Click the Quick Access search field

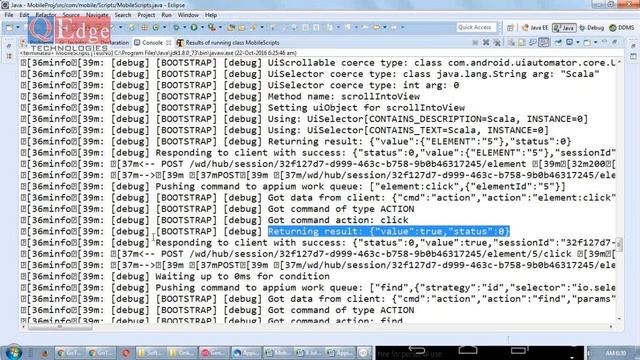tap(476, 27)
